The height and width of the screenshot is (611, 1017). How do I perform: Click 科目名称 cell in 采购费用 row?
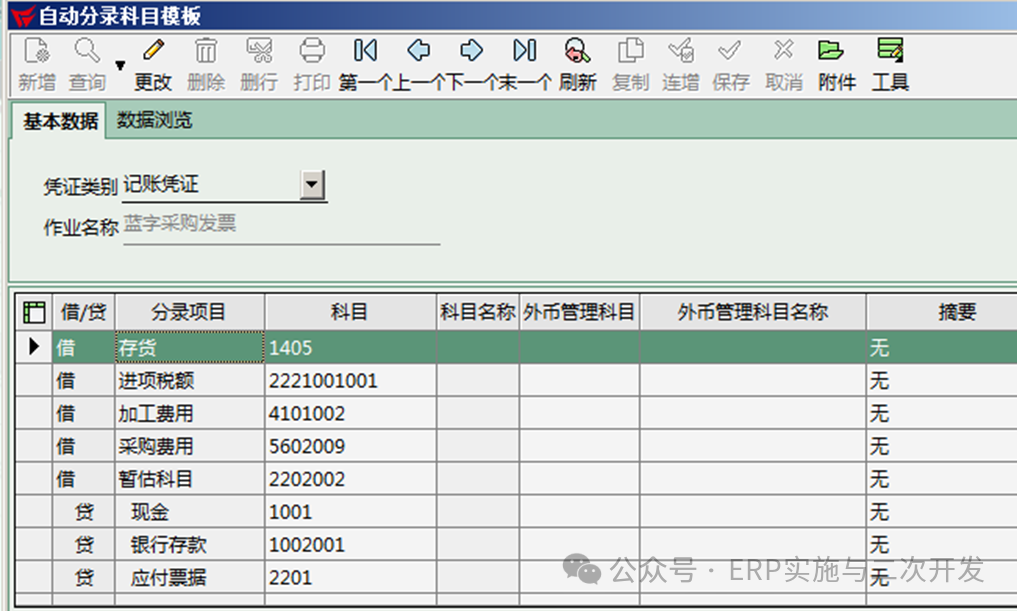[478, 446]
